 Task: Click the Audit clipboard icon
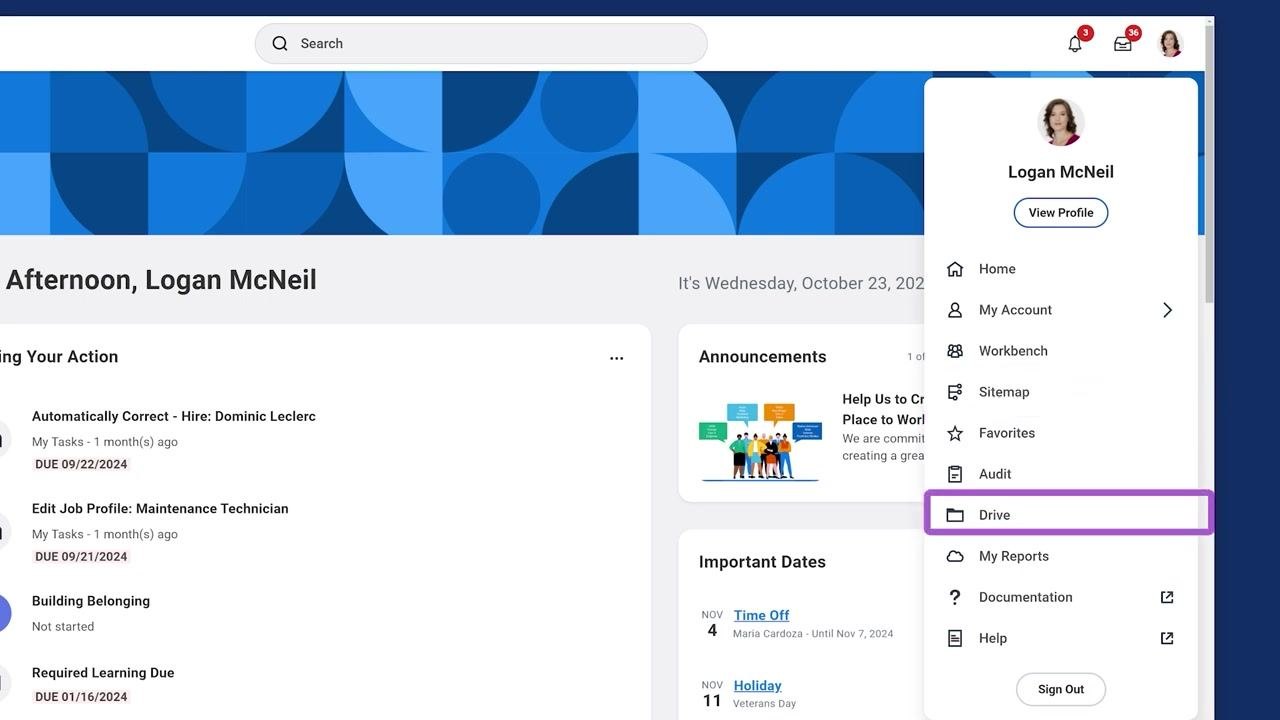coord(955,474)
